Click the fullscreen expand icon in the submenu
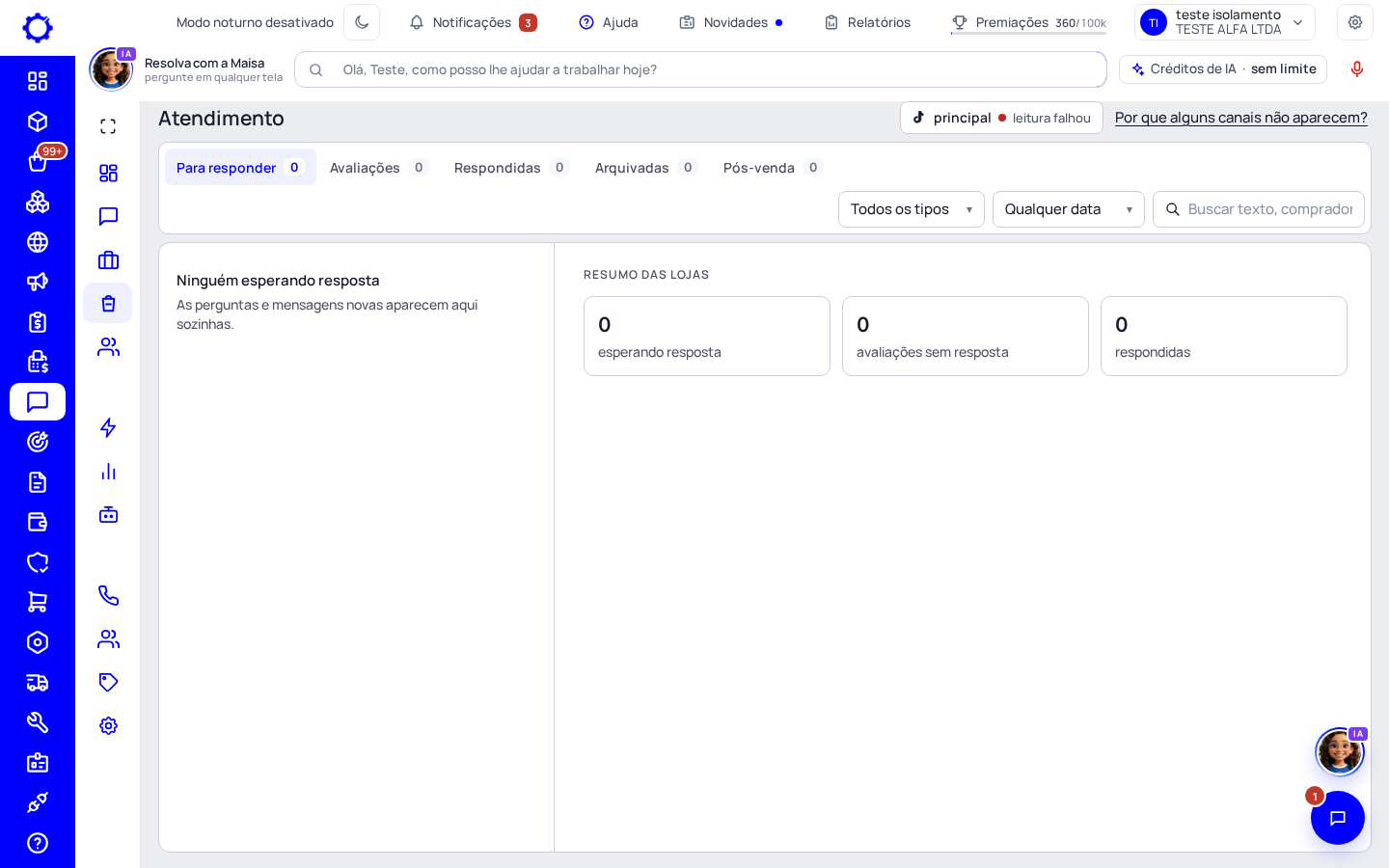The width and height of the screenshot is (1389, 868). click(108, 126)
